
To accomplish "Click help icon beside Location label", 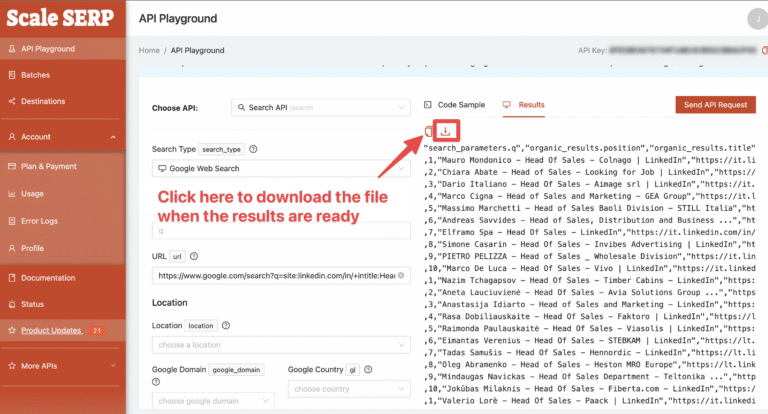I will click(x=227, y=325).
